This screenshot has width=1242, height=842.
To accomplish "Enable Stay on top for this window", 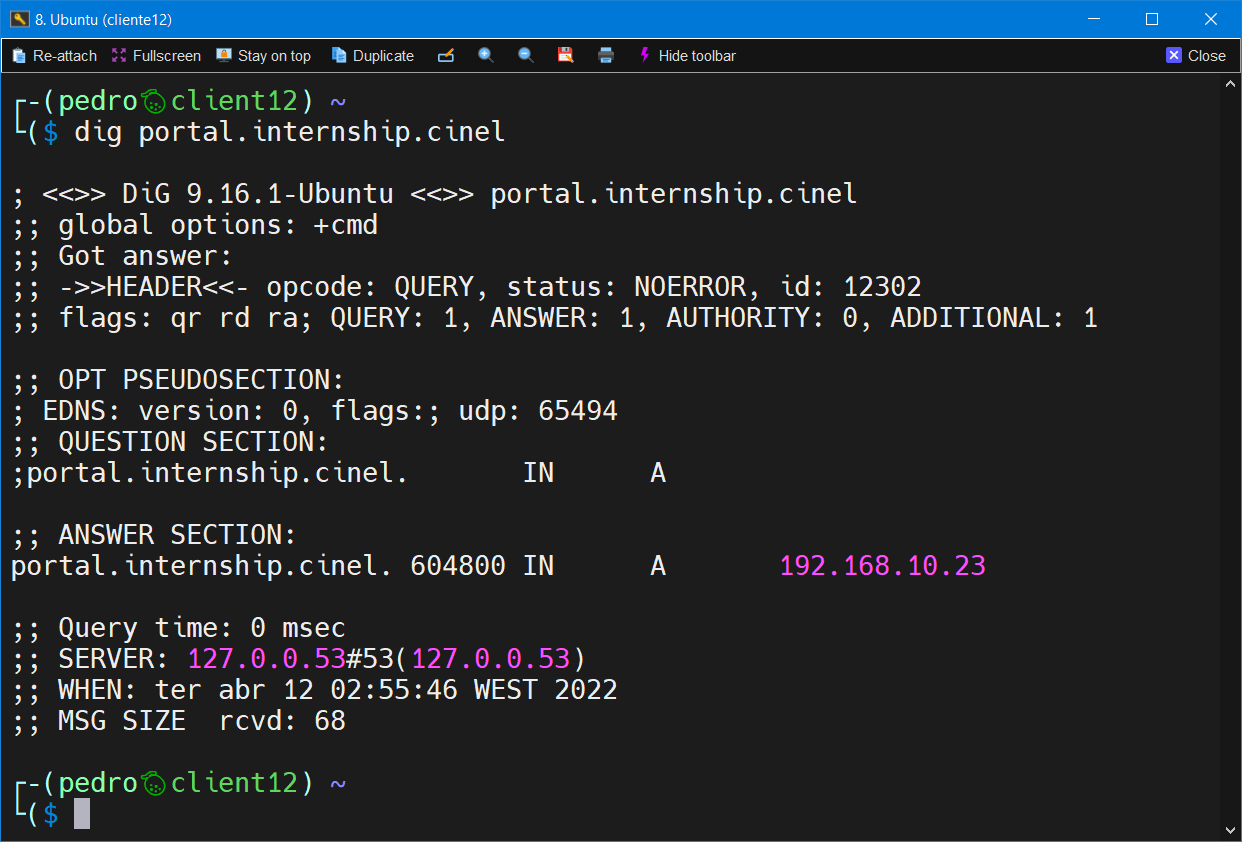I will [x=263, y=55].
